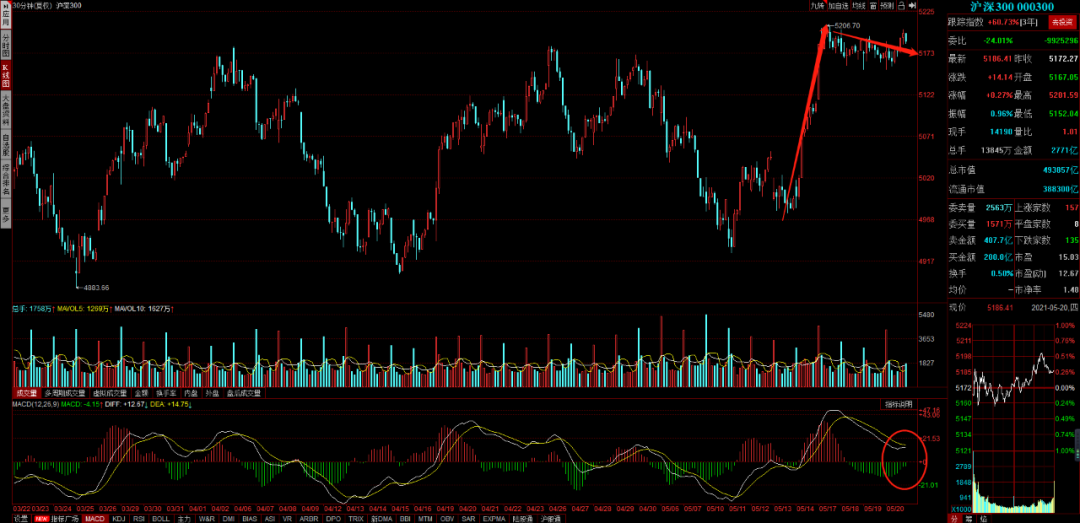Switch to the 沪股通 indicator

[x=550, y=518]
